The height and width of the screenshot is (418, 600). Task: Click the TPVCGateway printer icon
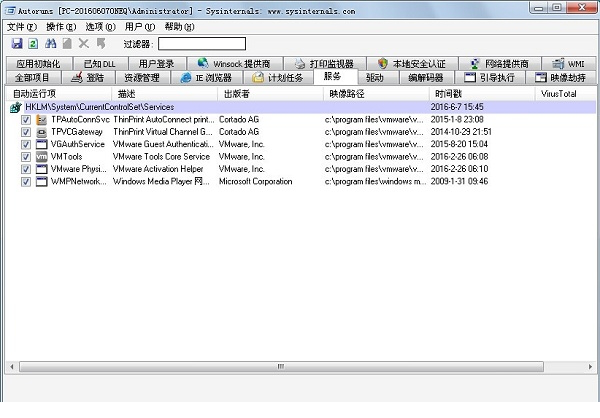(x=41, y=132)
